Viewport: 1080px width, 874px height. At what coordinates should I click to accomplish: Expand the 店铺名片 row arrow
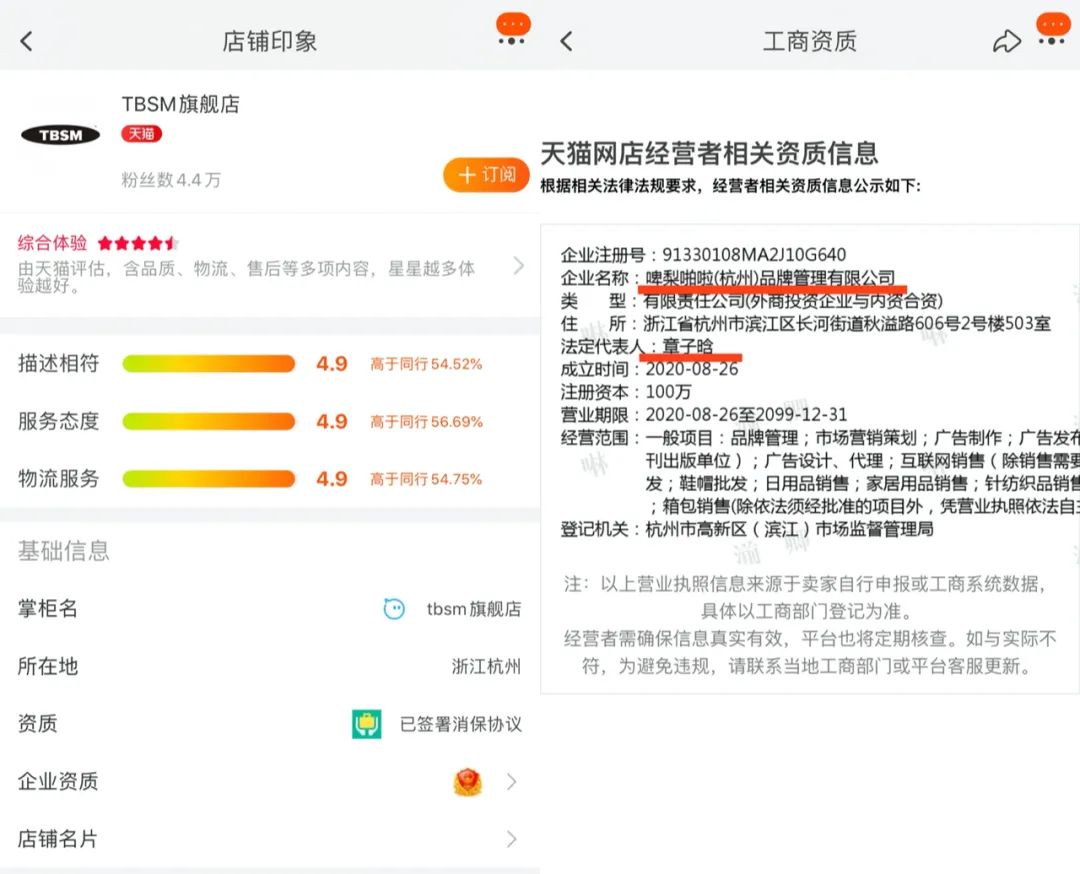point(512,839)
